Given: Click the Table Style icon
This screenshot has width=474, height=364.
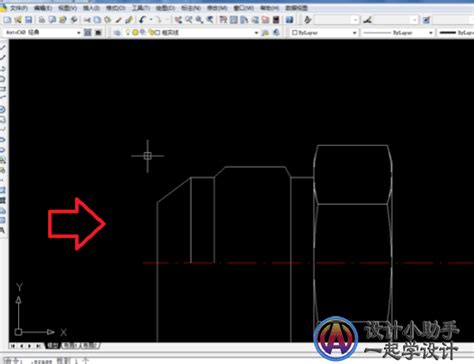Looking at the screenshot, I should [x=426, y=20].
